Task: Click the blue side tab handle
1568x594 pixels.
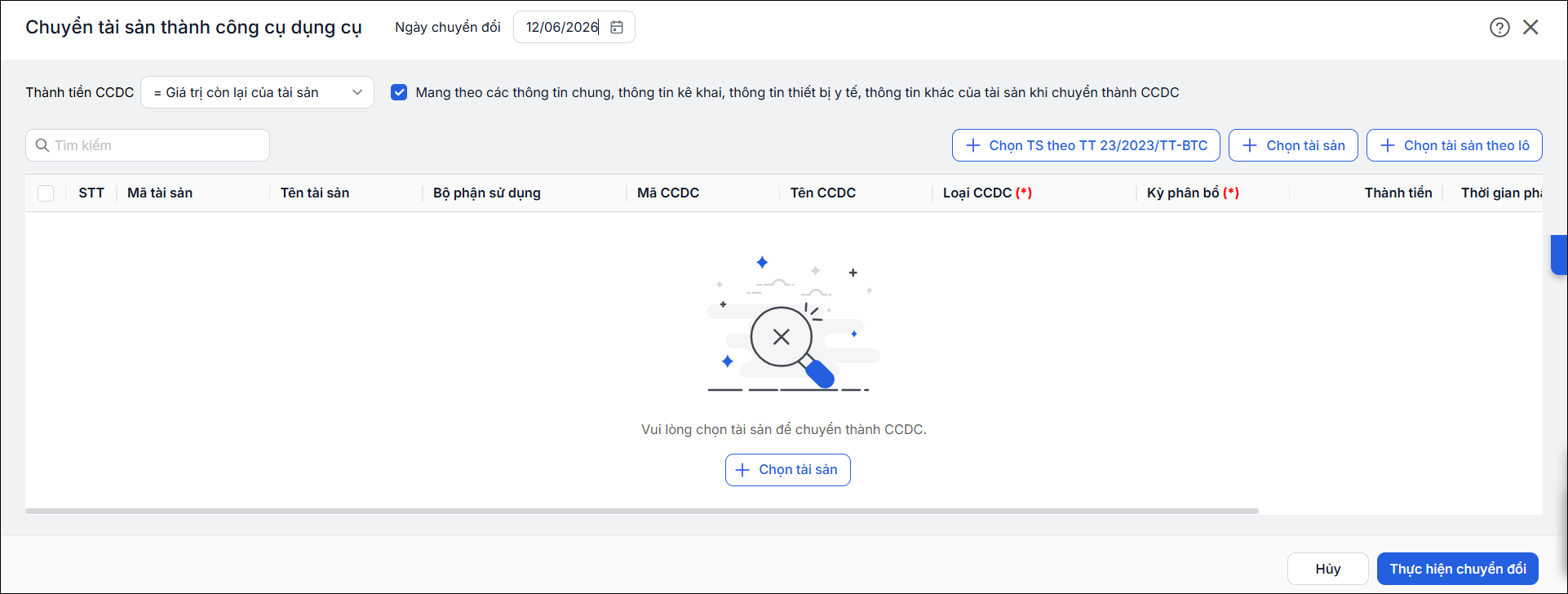Action: tap(1559, 255)
